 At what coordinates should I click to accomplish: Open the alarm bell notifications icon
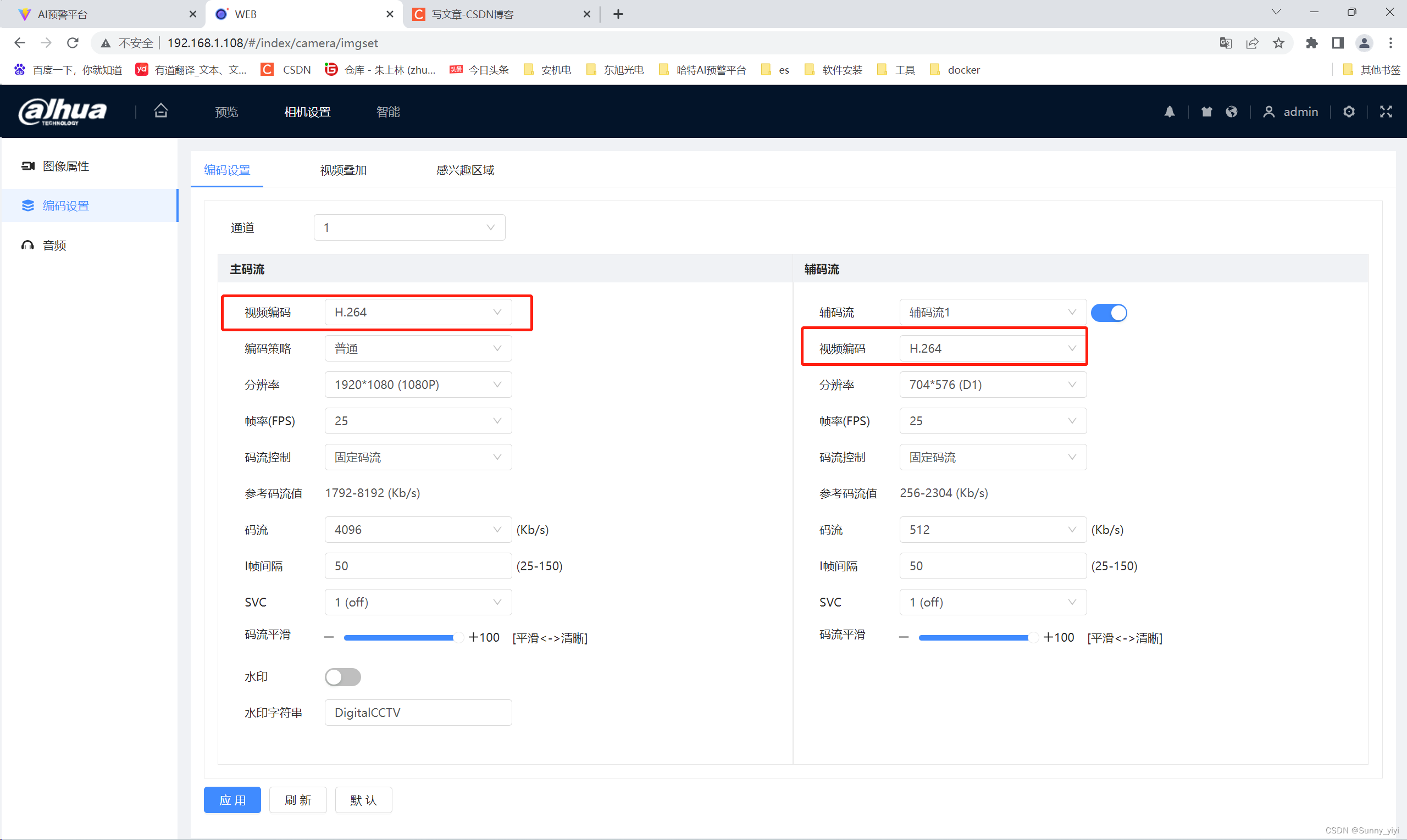coord(1169,112)
